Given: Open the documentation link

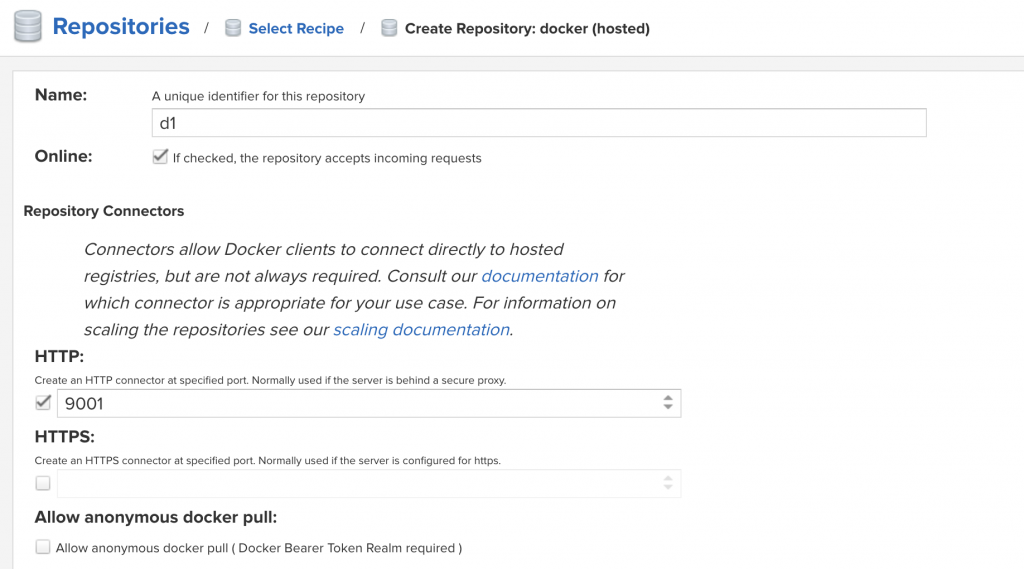Looking at the screenshot, I should click(539, 276).
